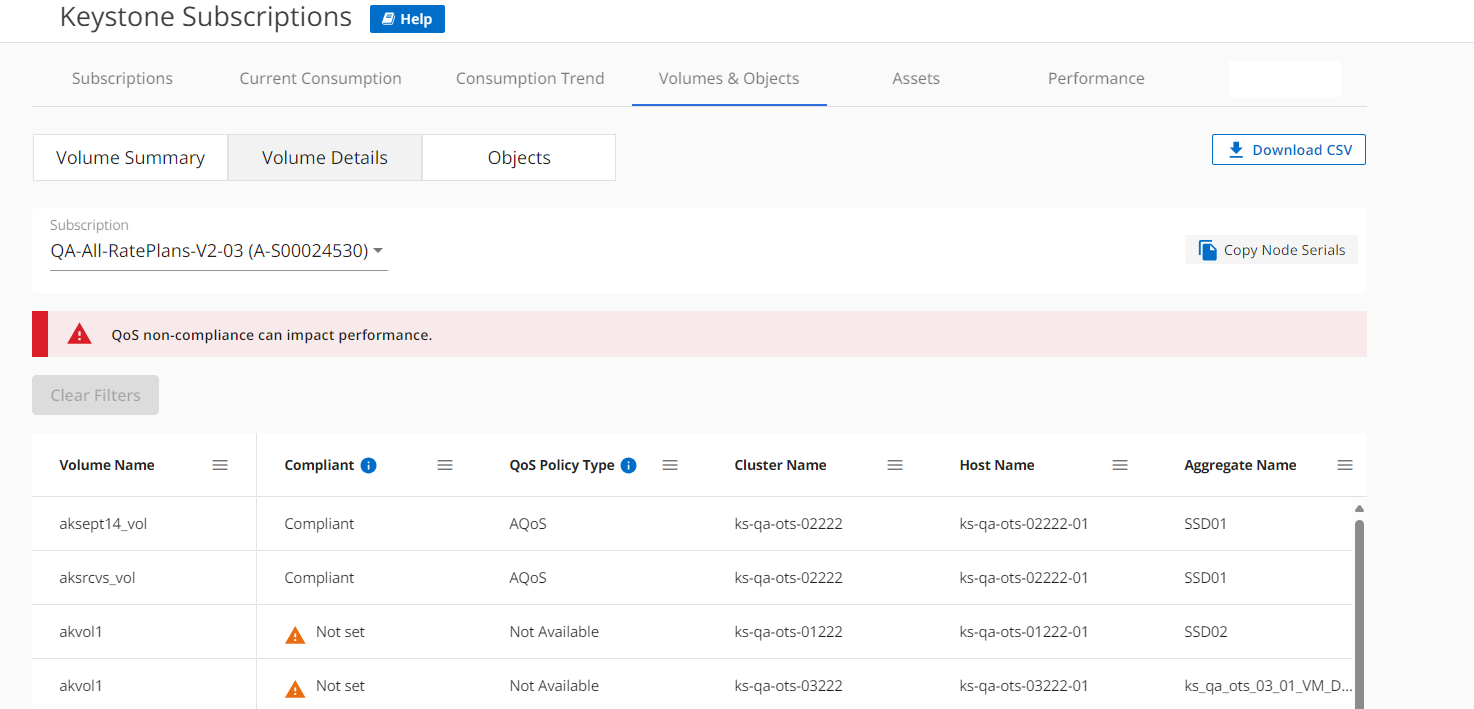Open the Compliant column filter menu icon
This screenshot has height=709, width=1474.
coord(445,465)
